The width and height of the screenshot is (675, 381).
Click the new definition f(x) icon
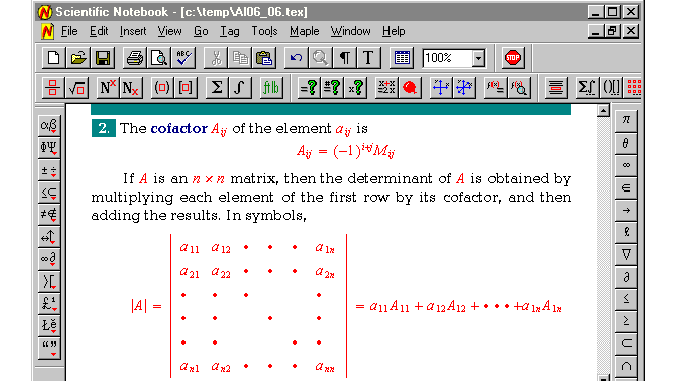pyautogui.click(x=495, y=88)
